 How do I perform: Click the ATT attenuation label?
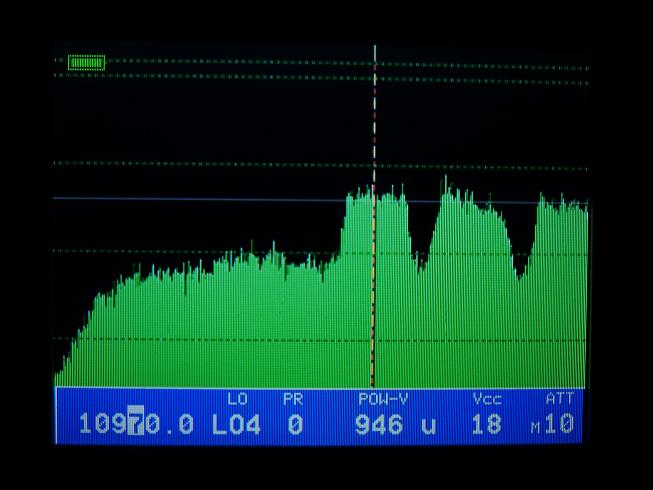tap(560, 399)
